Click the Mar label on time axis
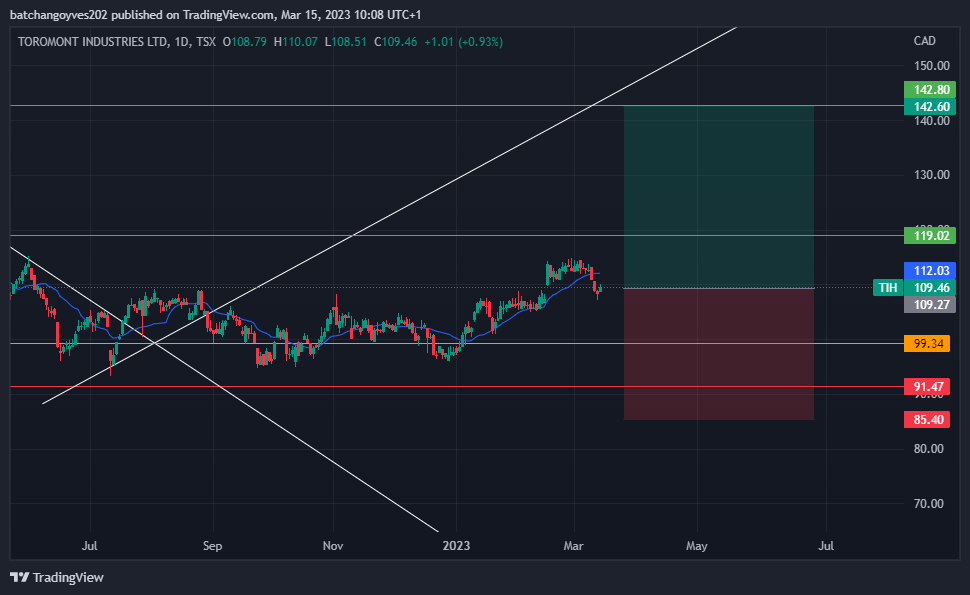 tap(573, 546)
